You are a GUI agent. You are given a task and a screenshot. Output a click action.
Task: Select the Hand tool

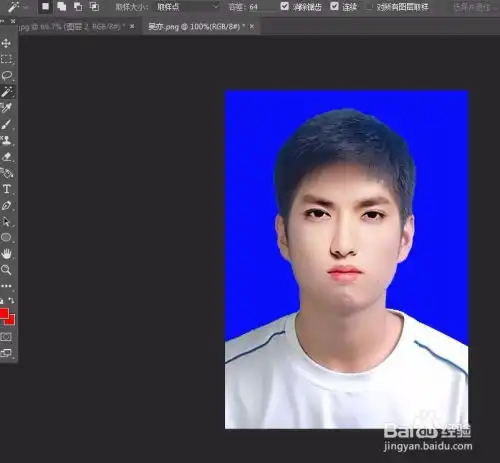point(6,254)
